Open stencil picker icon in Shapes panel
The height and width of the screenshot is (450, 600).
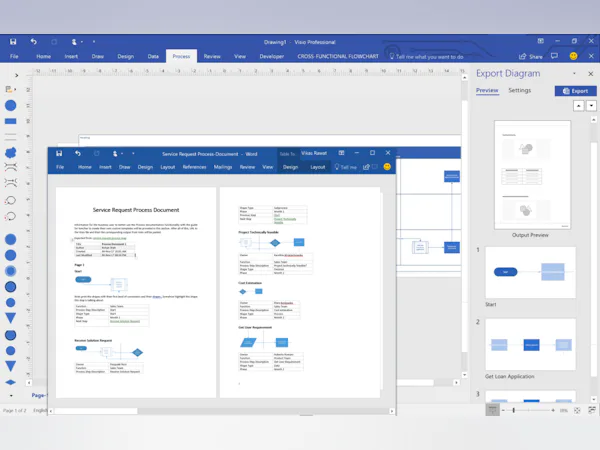(x=10, y=90)
